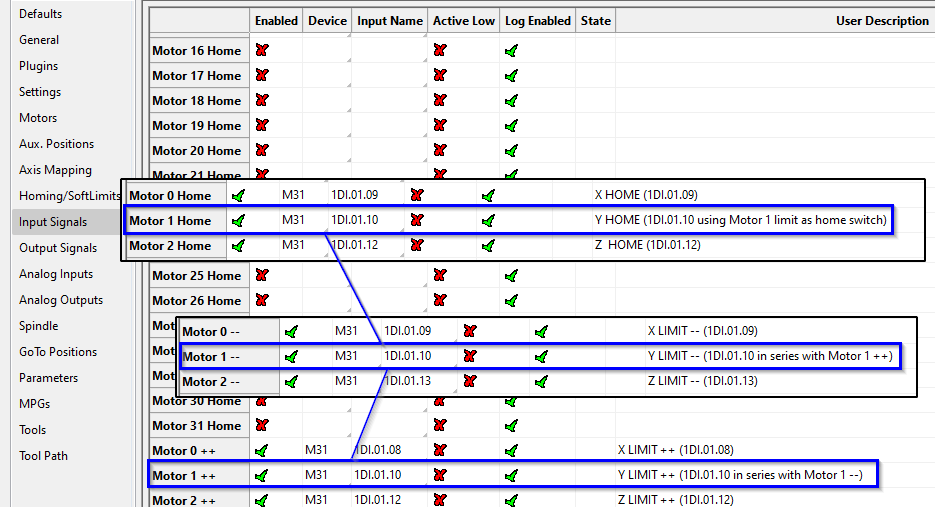Click Log Enabled green check for Motor 17 Home
935x507 pixels.
click(511, 75)
